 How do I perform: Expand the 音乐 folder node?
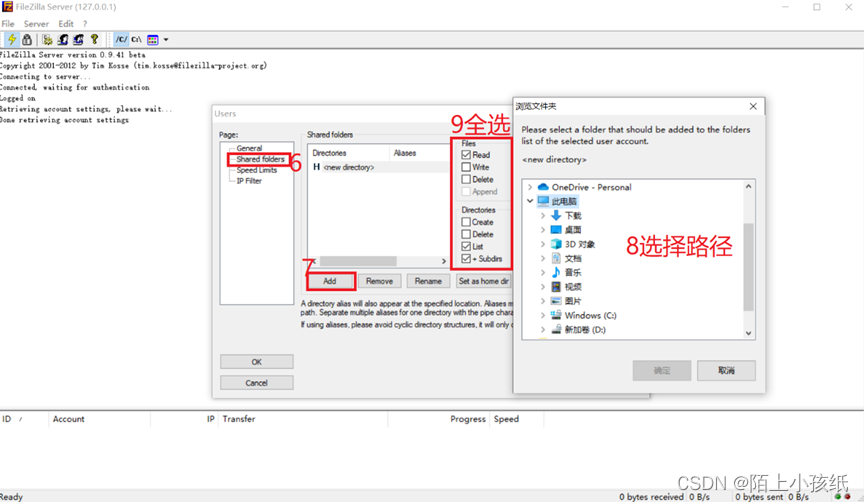[x=543, y=272]
